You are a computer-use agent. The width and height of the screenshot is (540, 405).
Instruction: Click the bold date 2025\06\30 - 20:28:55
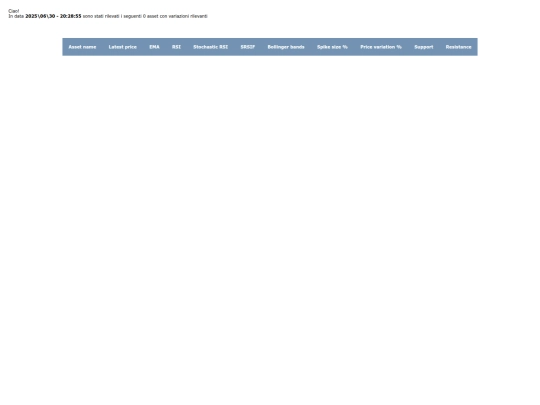pos(53,16)
